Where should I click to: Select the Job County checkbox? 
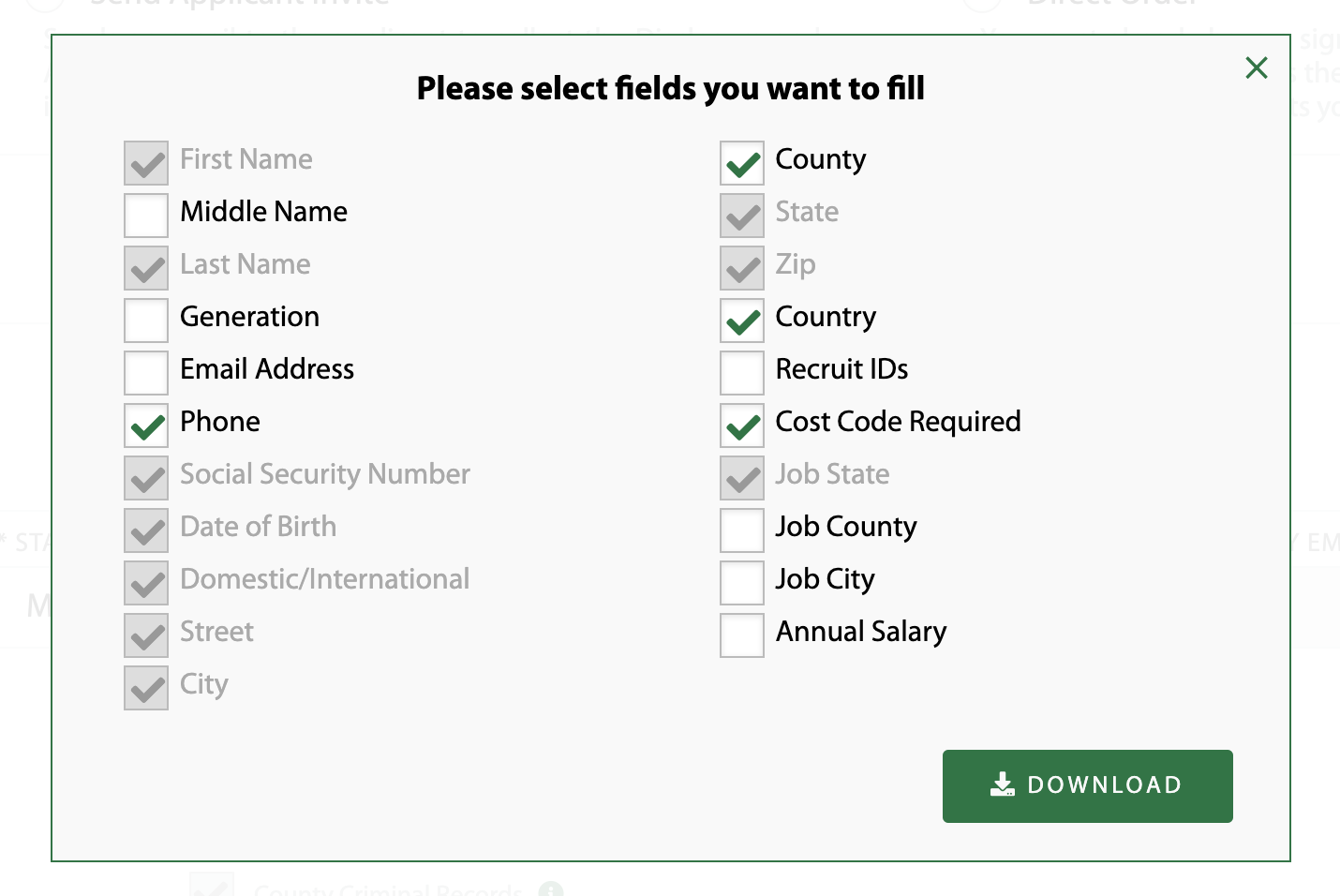pyautogui.click(x=742, y=530)
